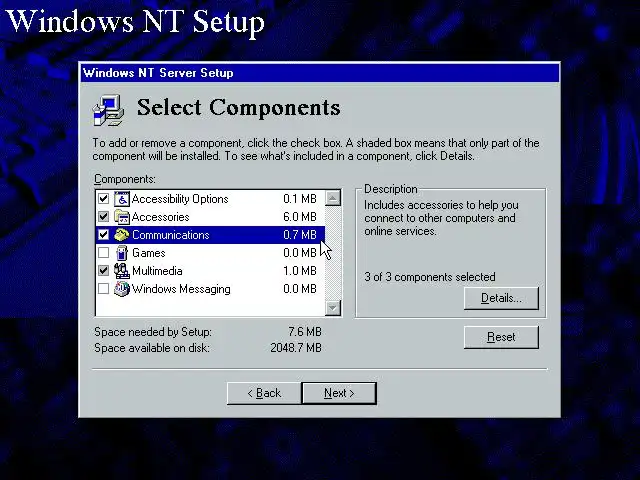
Task: Click the Accessibility Options wheelchair icon
Action: click(x=122, y=199)
